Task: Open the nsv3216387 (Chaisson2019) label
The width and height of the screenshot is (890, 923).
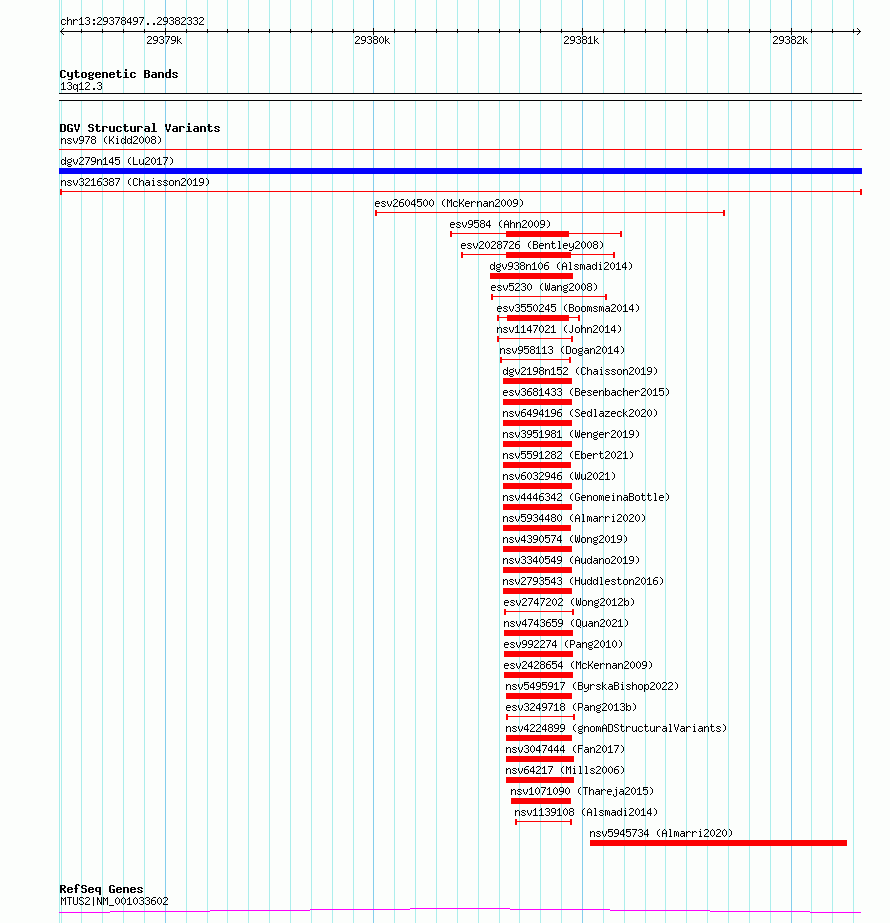Action: [x=135, y=182]
